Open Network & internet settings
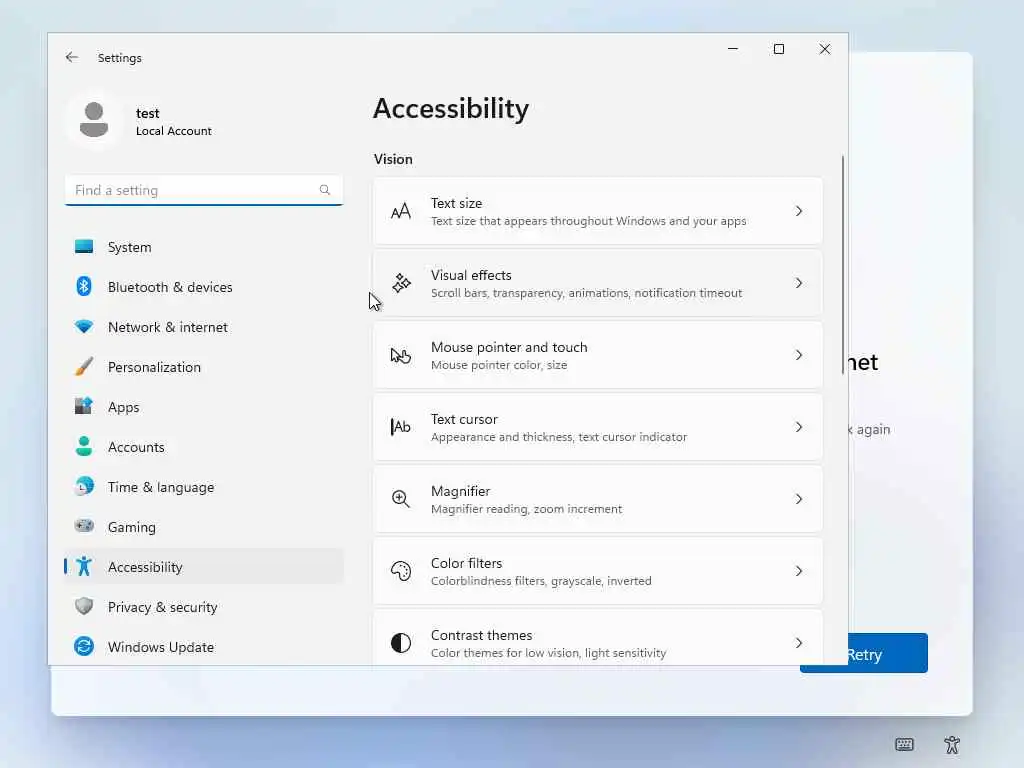1024x768 pixels. 204,327
